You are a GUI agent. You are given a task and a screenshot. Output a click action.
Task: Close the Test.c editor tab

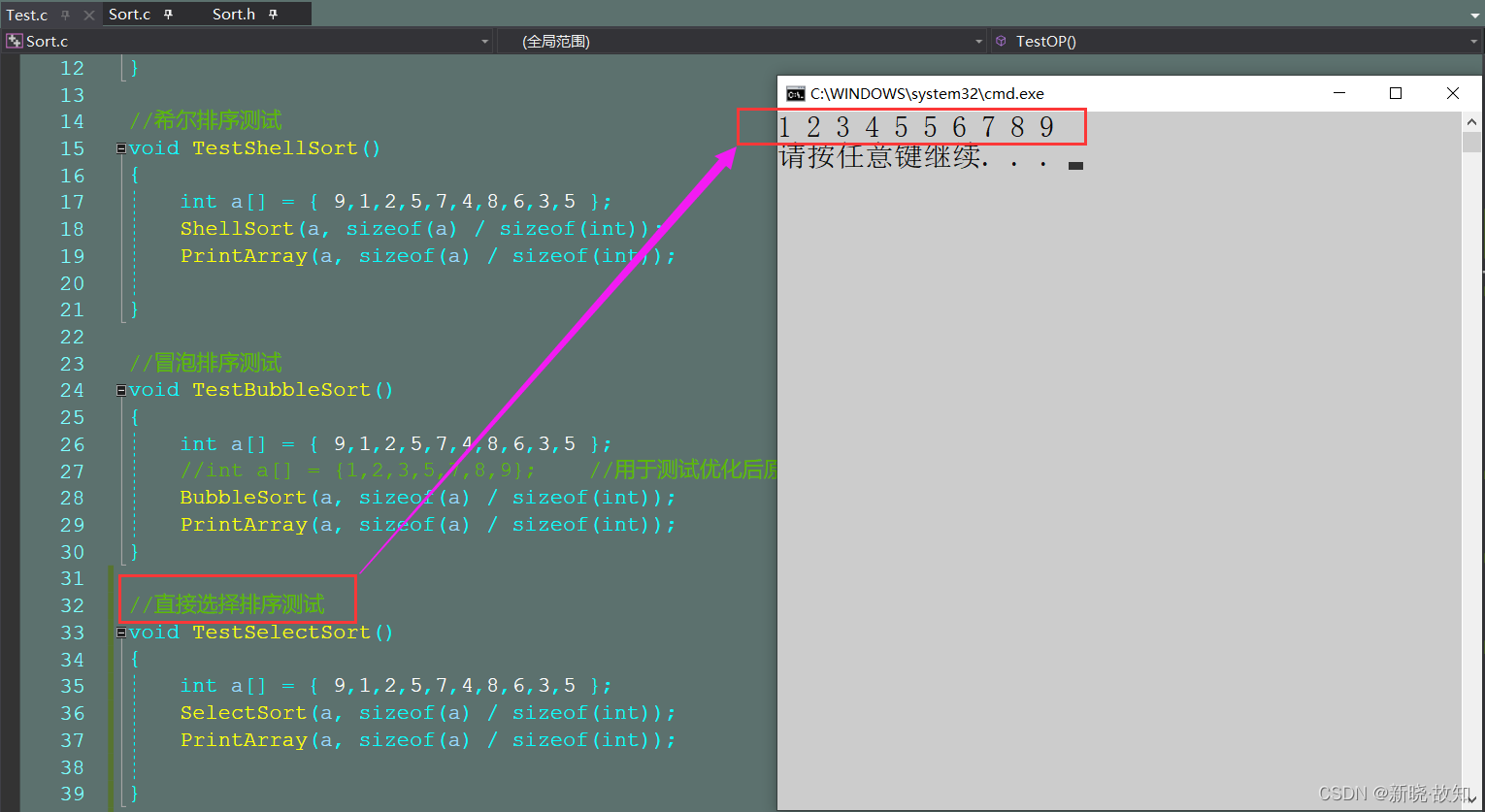(88, 16)
